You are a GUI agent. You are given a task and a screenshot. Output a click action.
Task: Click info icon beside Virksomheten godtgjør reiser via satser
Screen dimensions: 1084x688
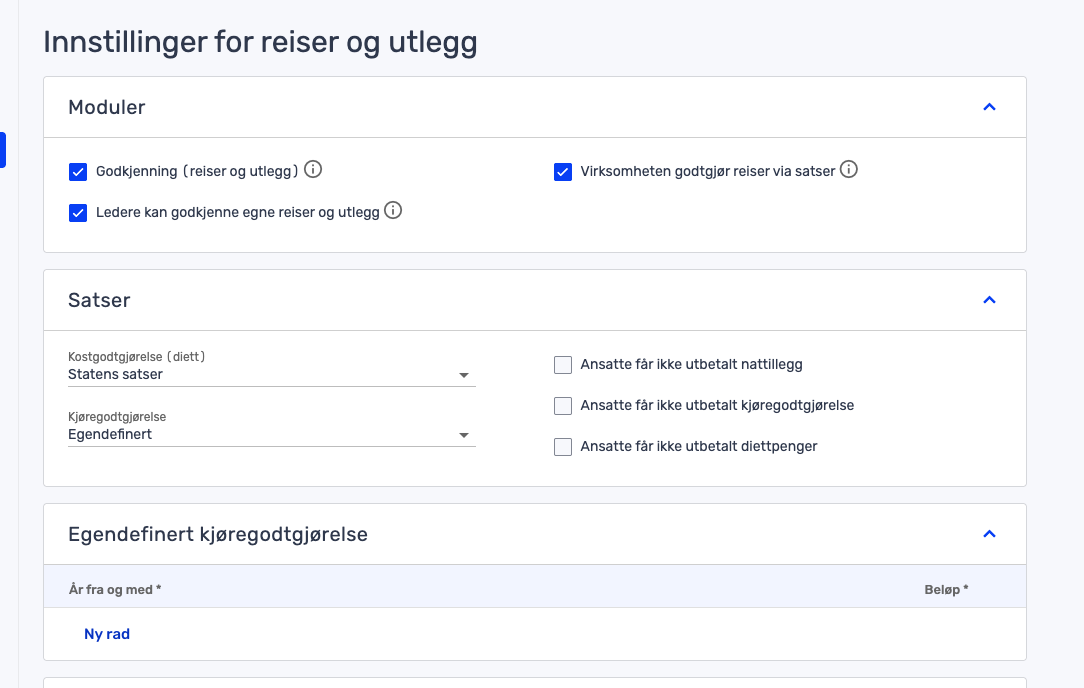pos(849,170)
